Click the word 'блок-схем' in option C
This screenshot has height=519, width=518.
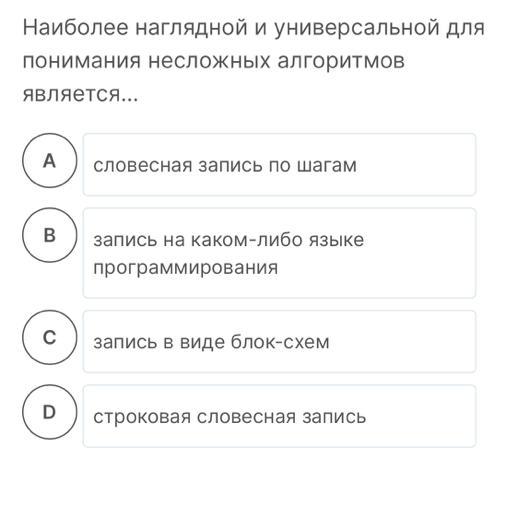tap(280, 342)
